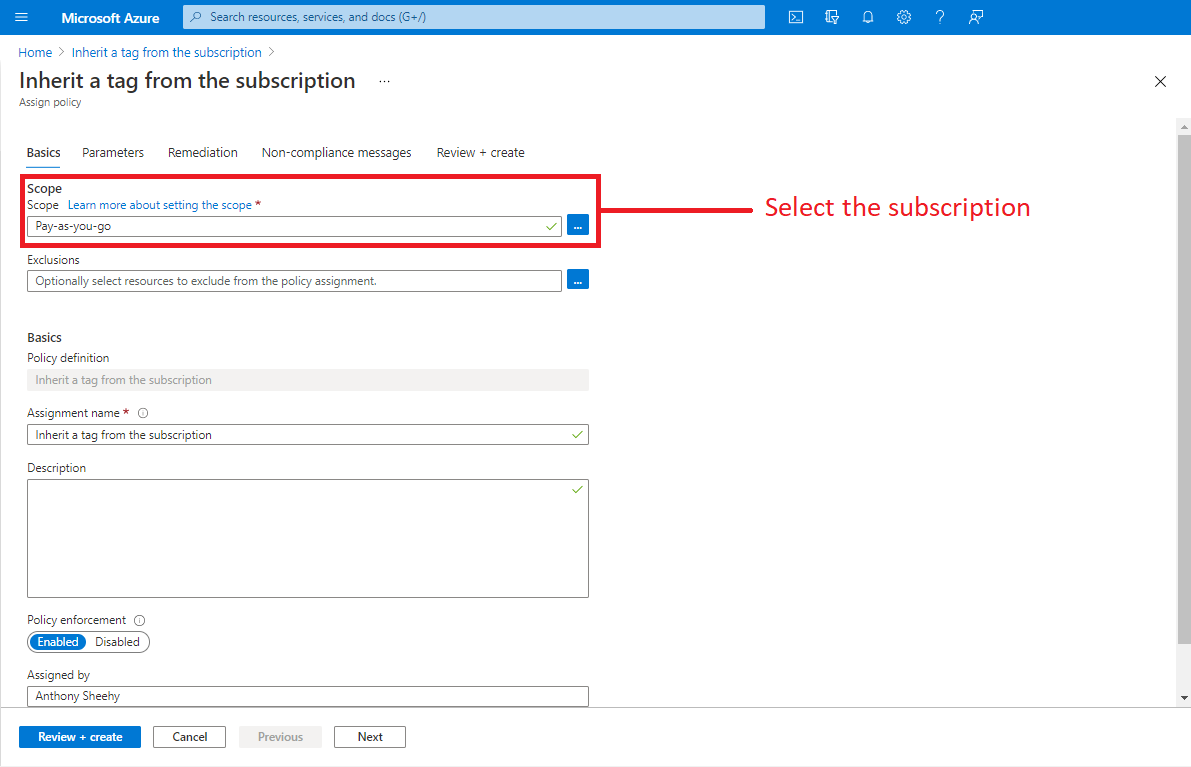Open portal Settings gear
1191x767 pixels.
point(904,17)
